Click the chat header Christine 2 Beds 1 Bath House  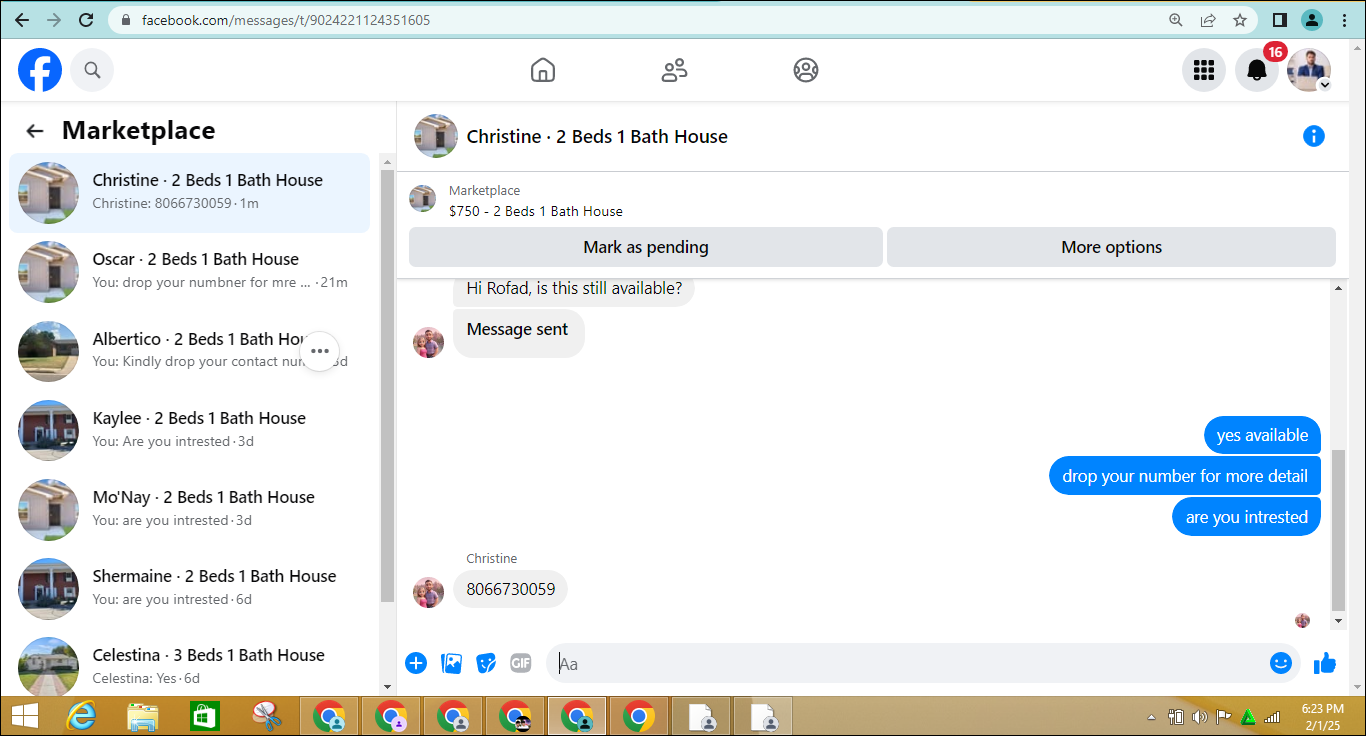[597, 137]
